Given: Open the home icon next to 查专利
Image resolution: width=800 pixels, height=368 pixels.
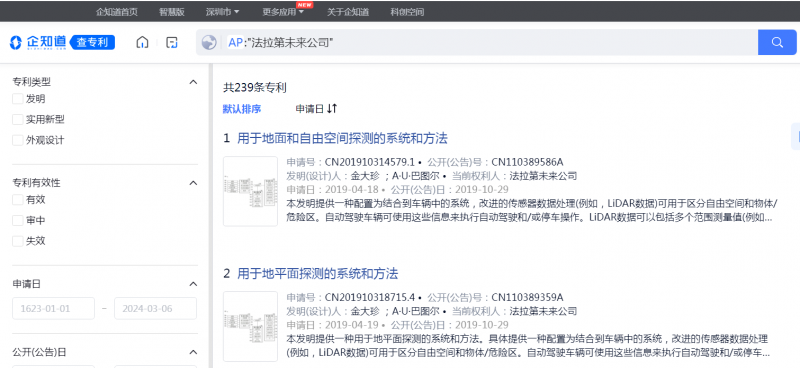Looking at the screenshot, I should (x=142, y=42).
